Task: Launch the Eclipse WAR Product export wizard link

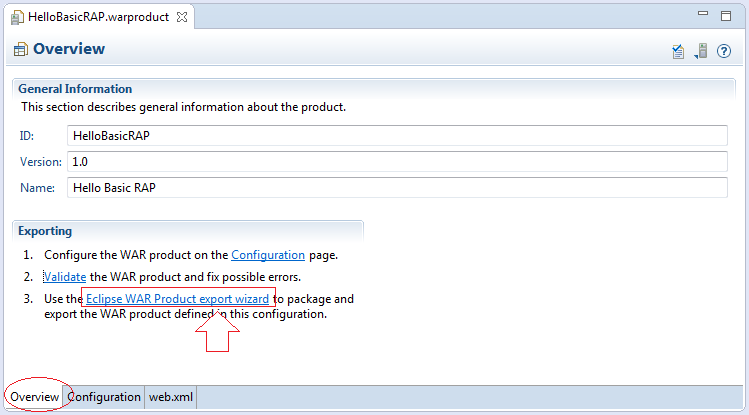Action: pyautogui.click(x=177, y=299)
